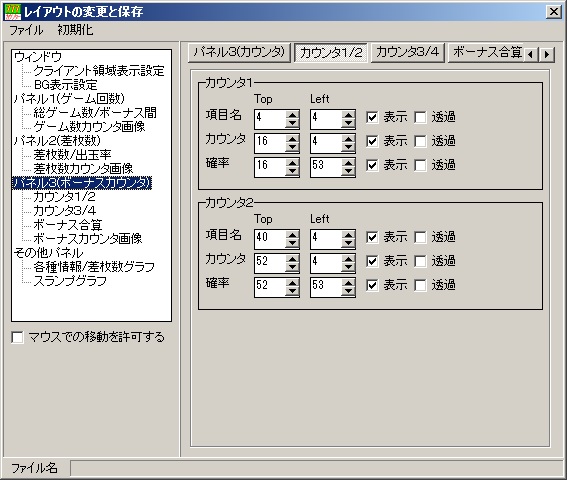This screenshot has width=567, height=480.
Task: Open the 初期化 menu
Action: (x=75, y=30)
